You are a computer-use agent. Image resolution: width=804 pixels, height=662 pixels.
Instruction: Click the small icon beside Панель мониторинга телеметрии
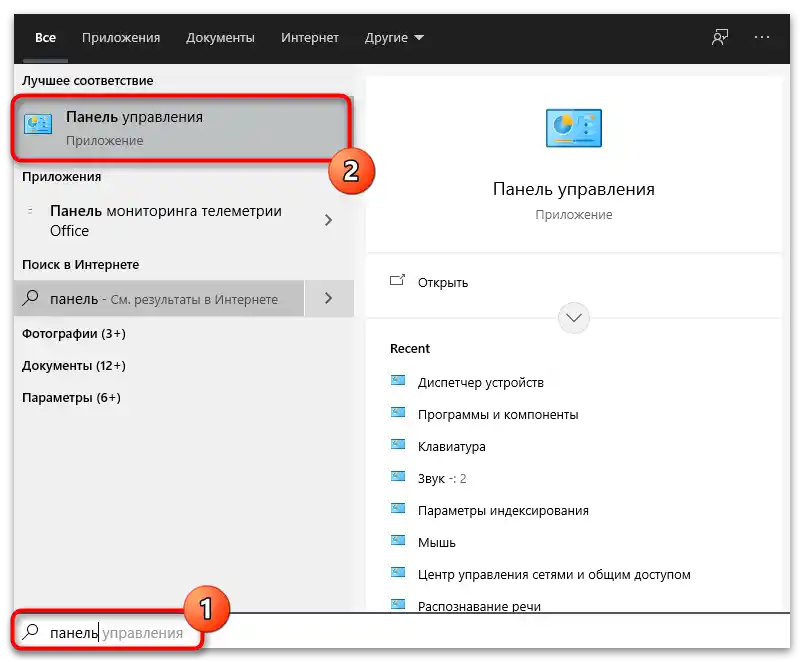point(30,210)
